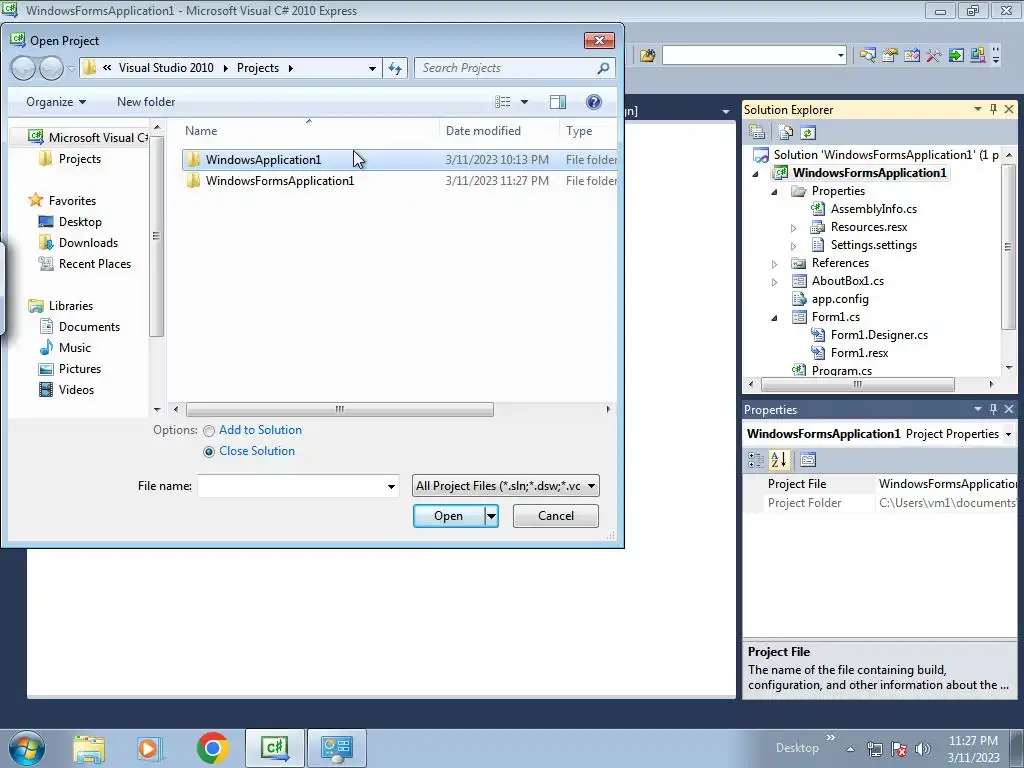This screenshot has height=768, width=1024.
Task: Pin the Properties panel
Action: (993, 409)
